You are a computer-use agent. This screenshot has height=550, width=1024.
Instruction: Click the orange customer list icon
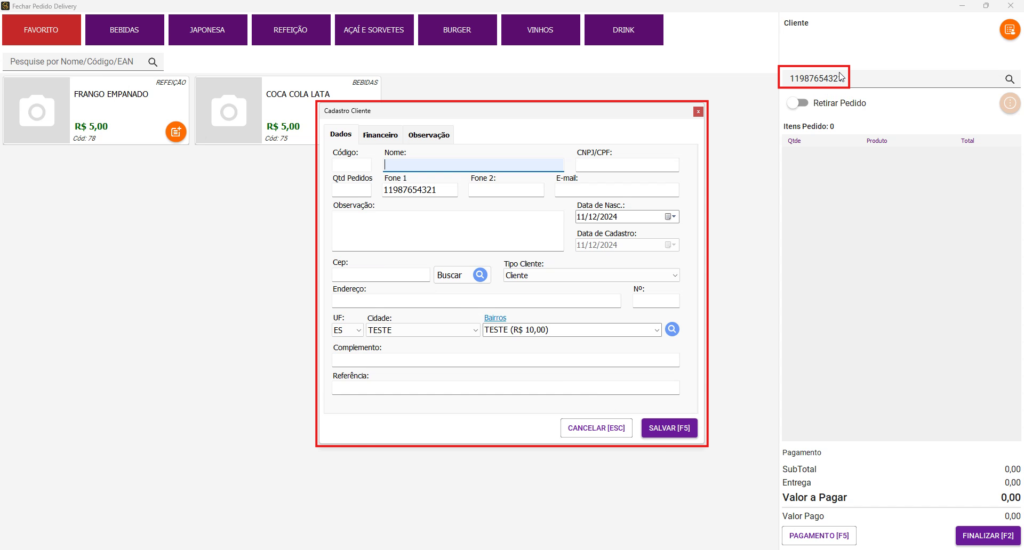(1009, 29)
